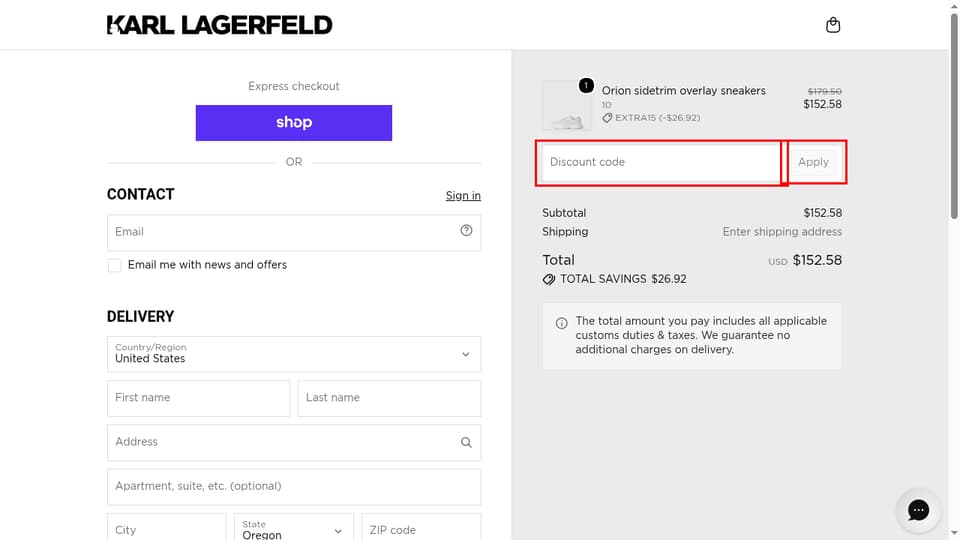Click the page vertical scrollbar
960x540 pixels.
pyautogui.click(x=954, y=116)
